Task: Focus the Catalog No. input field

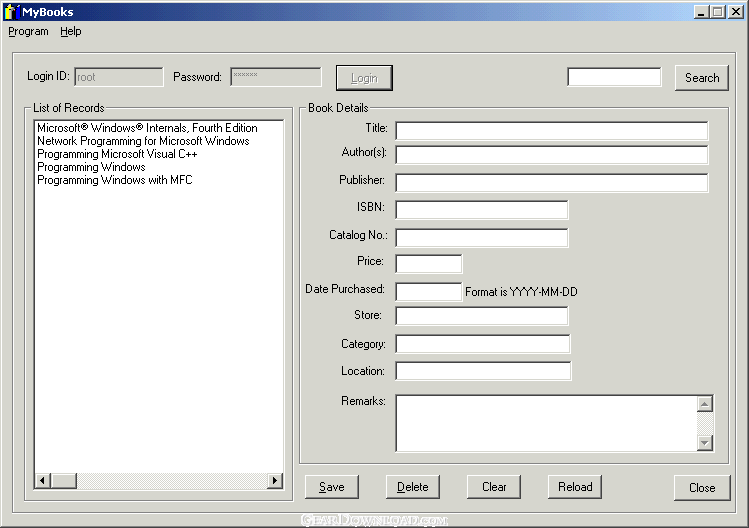Action: [482, 237]
